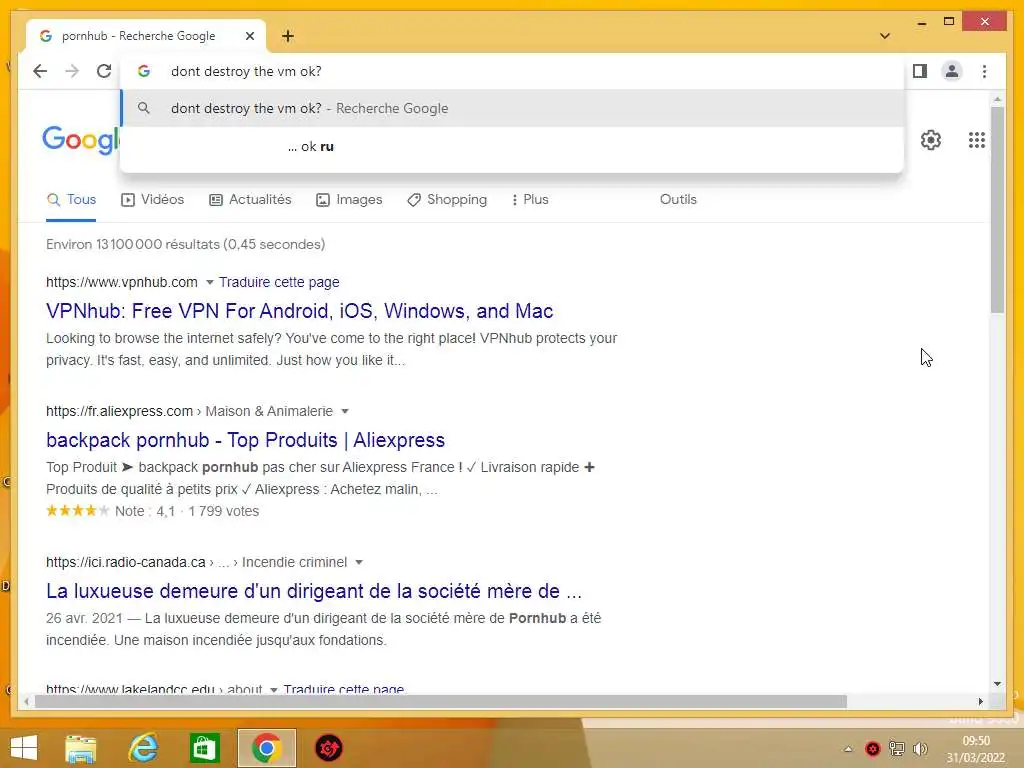Switch to the Vidéos tab

[153, 200]
